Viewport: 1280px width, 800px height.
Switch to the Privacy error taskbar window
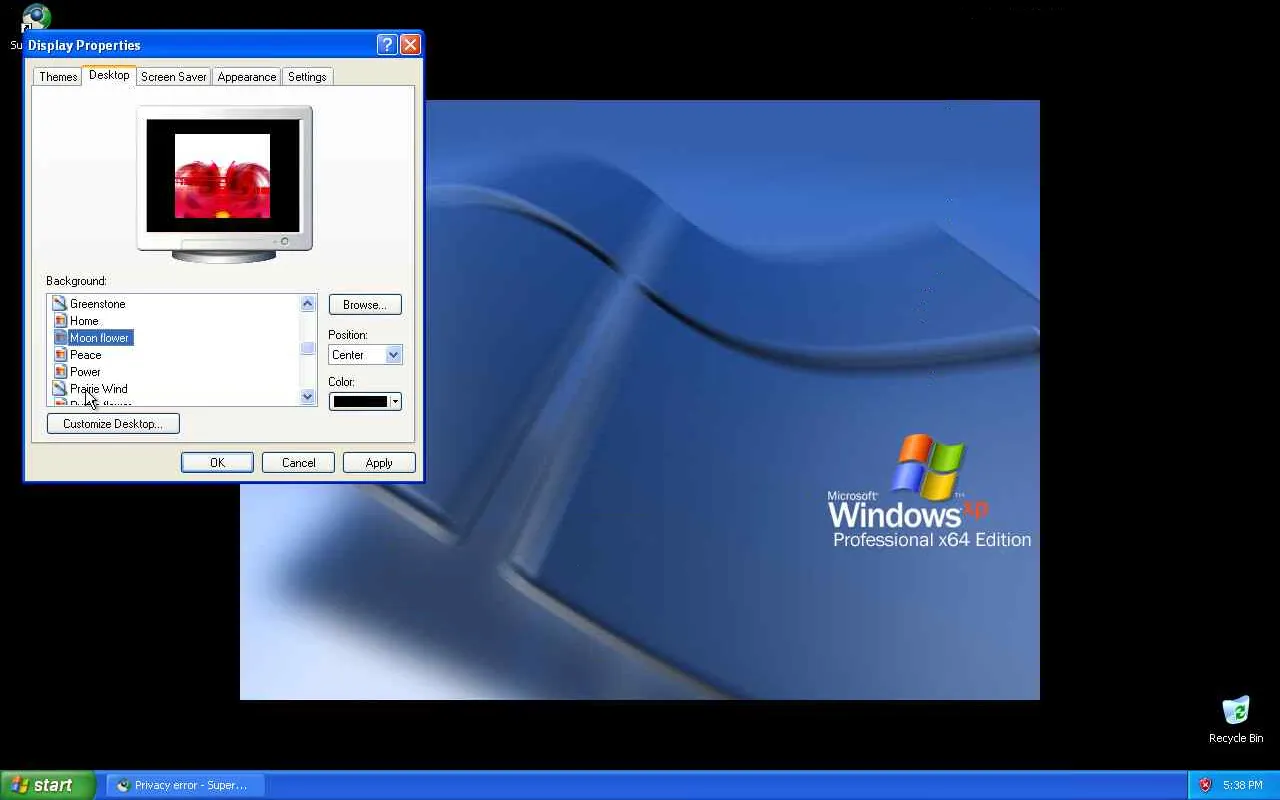[185, 785]
